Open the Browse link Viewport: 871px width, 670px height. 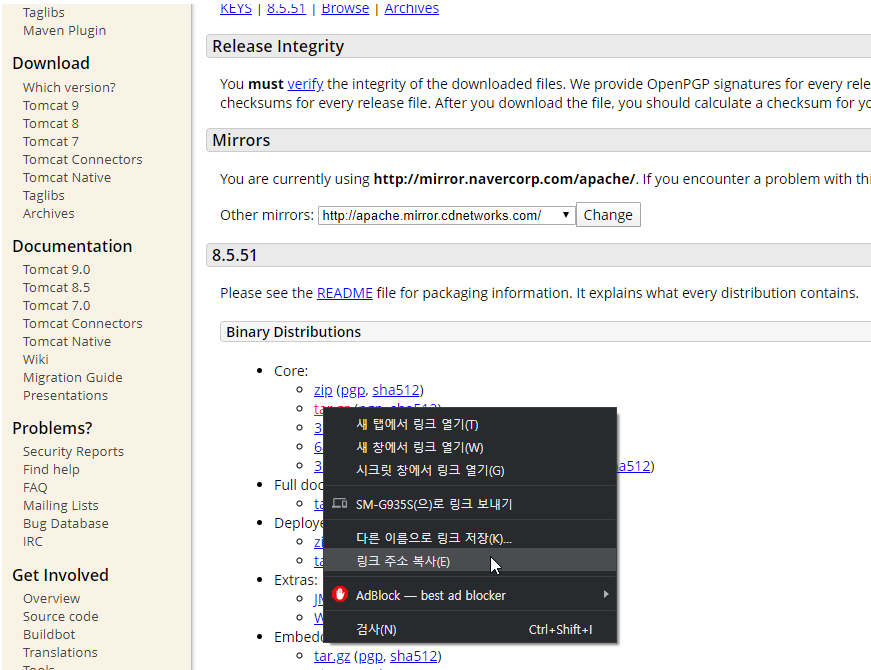[345, 8]
